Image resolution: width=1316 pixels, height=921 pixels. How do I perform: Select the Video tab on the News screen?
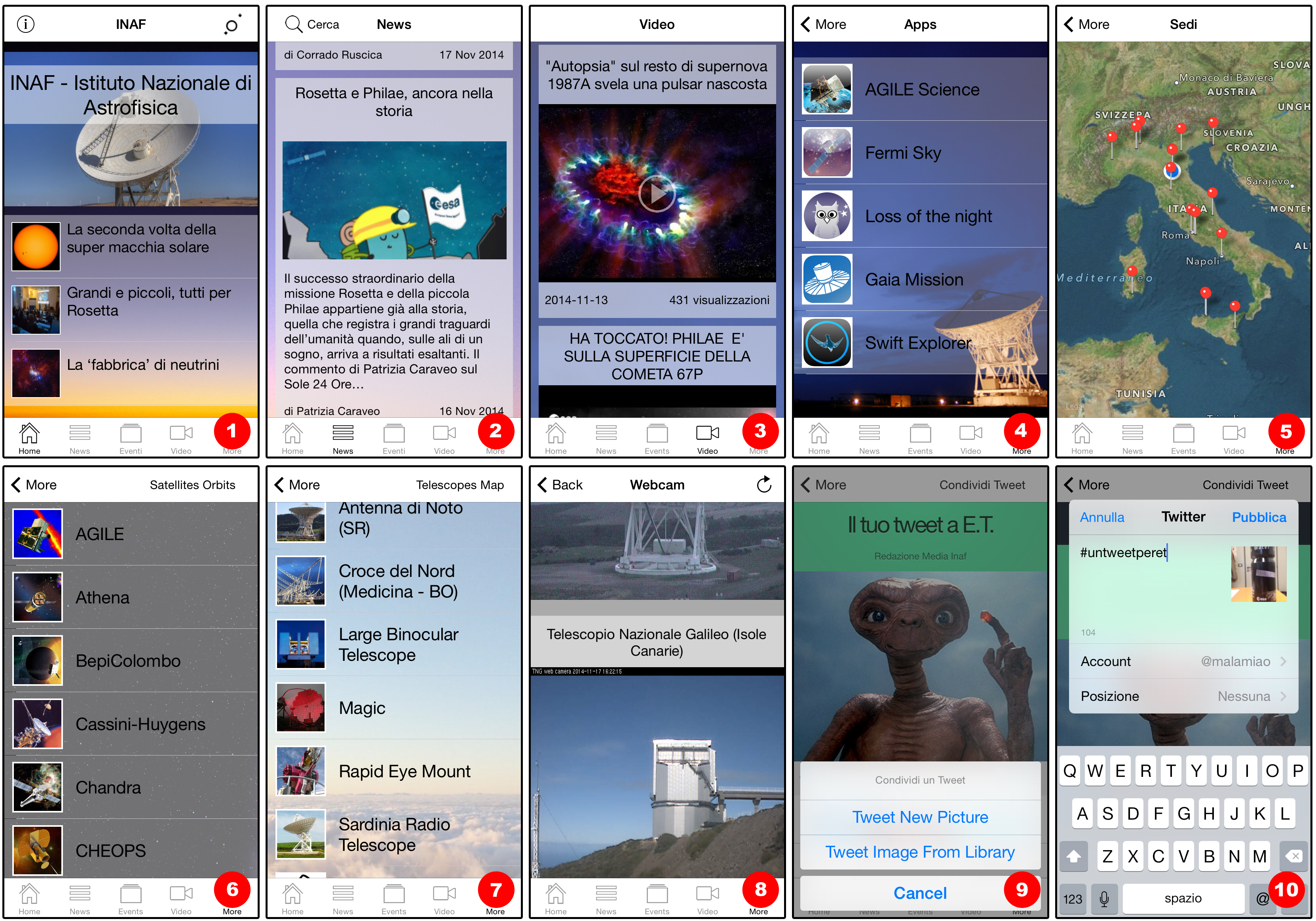[x=444, y=439]
